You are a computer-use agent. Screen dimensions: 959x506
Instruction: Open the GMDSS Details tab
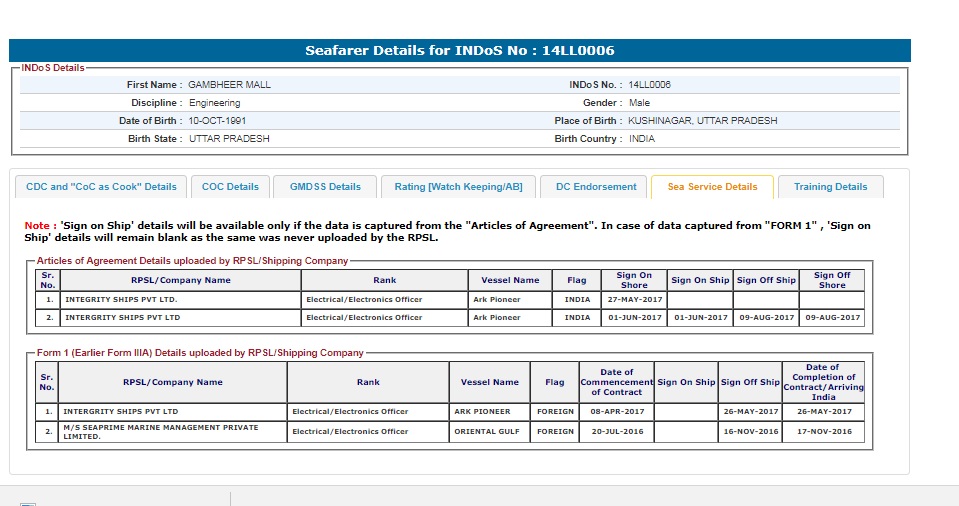click(x=325, y=187)
